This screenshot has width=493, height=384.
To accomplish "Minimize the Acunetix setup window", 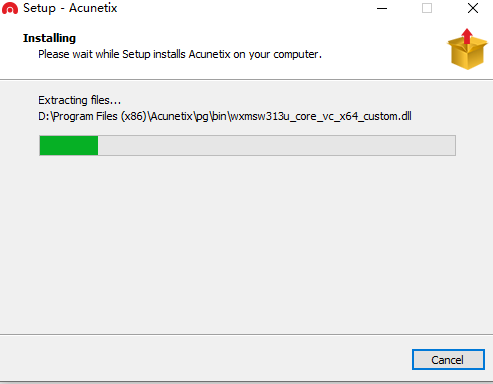I will click(x=382, y=8).
